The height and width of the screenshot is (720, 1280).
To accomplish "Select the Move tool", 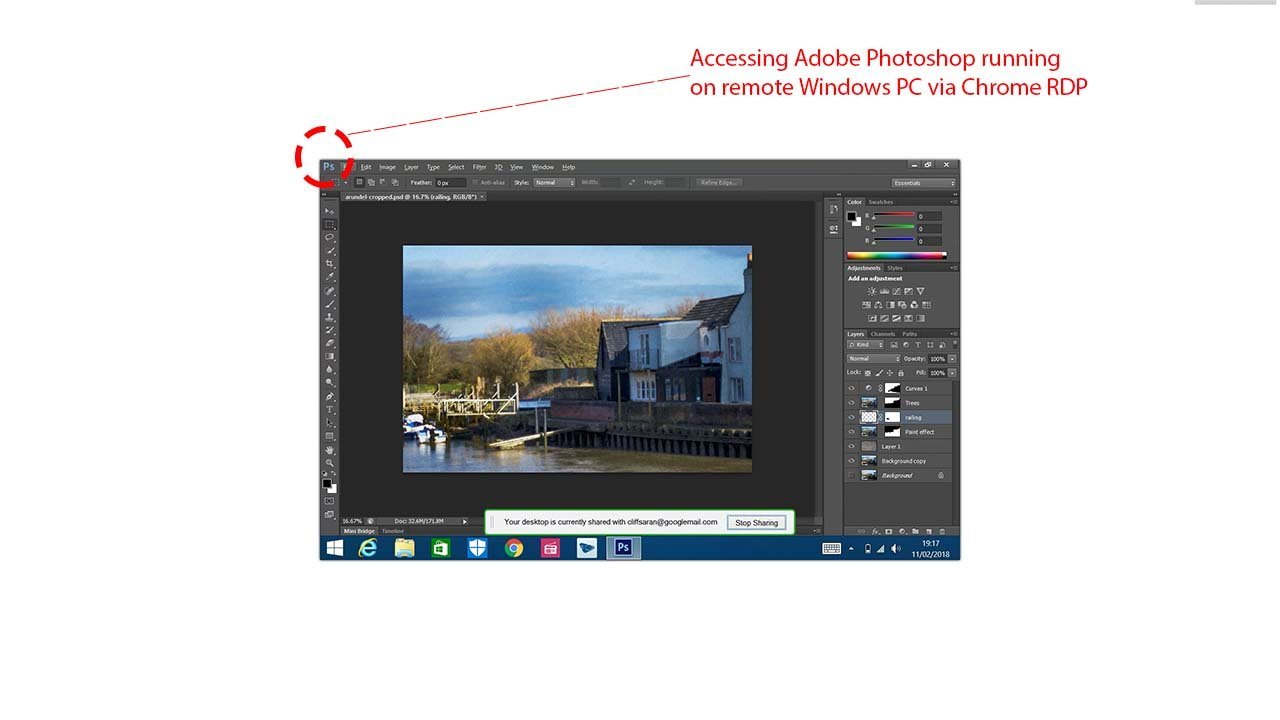I will tap(329, 211).
